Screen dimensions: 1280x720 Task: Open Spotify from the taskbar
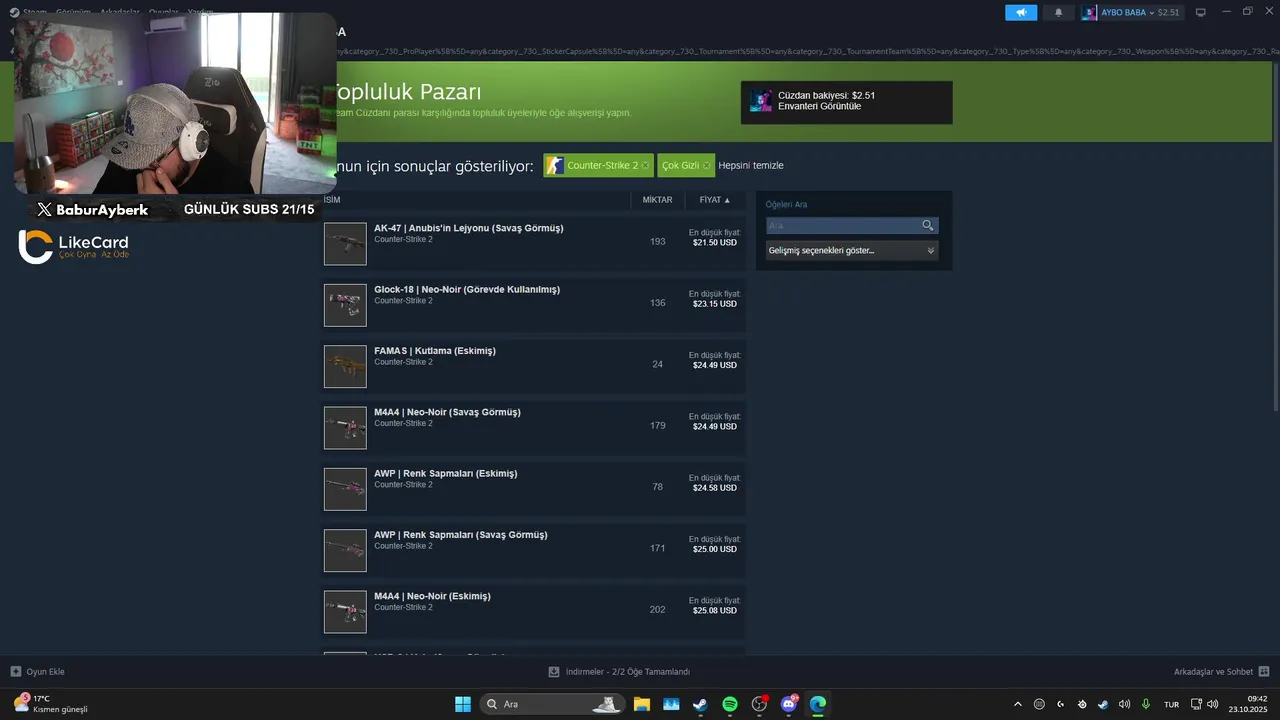click(x=730, y=704)
